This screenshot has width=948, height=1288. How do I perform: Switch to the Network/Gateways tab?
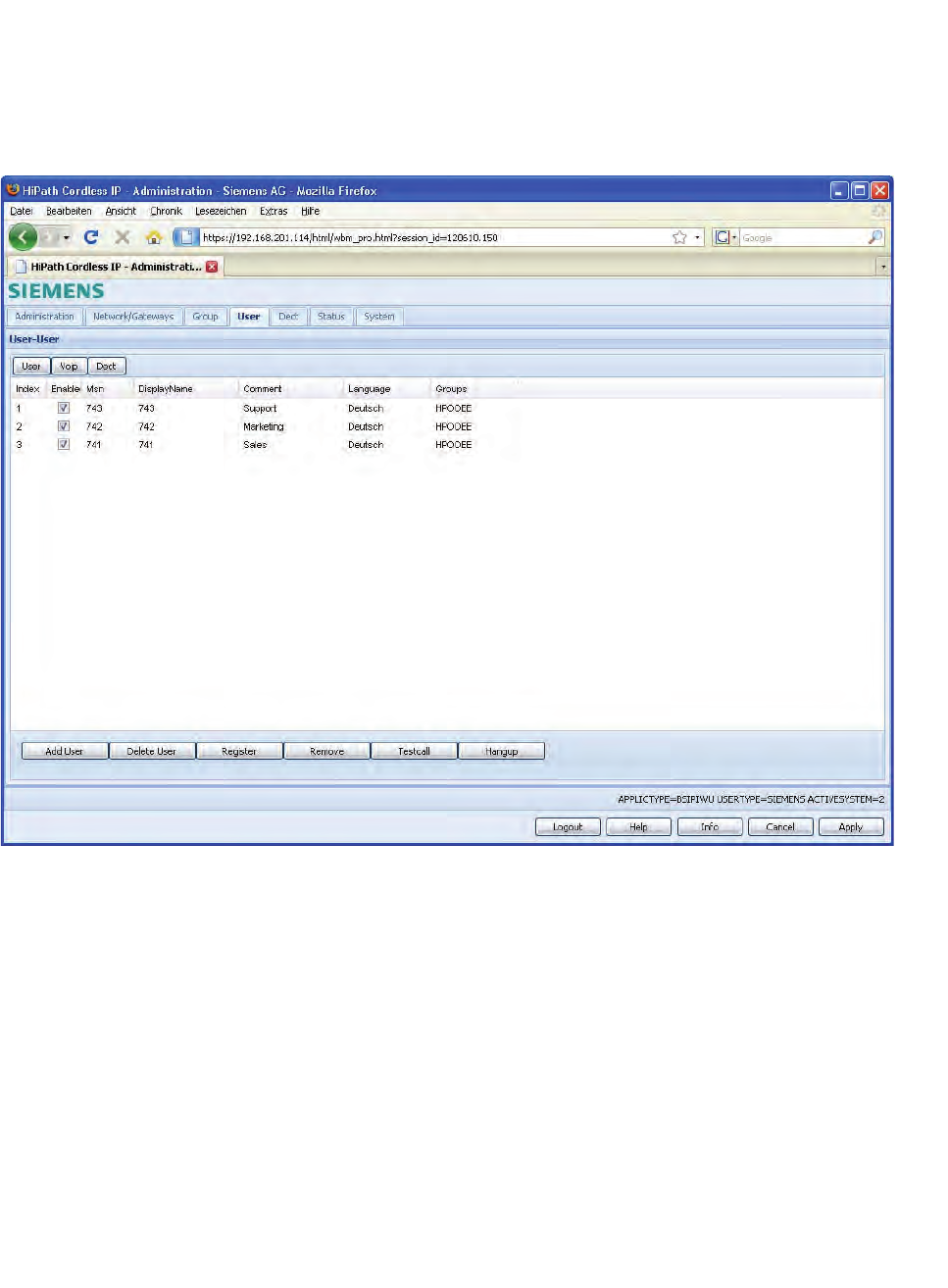point(133,317)
